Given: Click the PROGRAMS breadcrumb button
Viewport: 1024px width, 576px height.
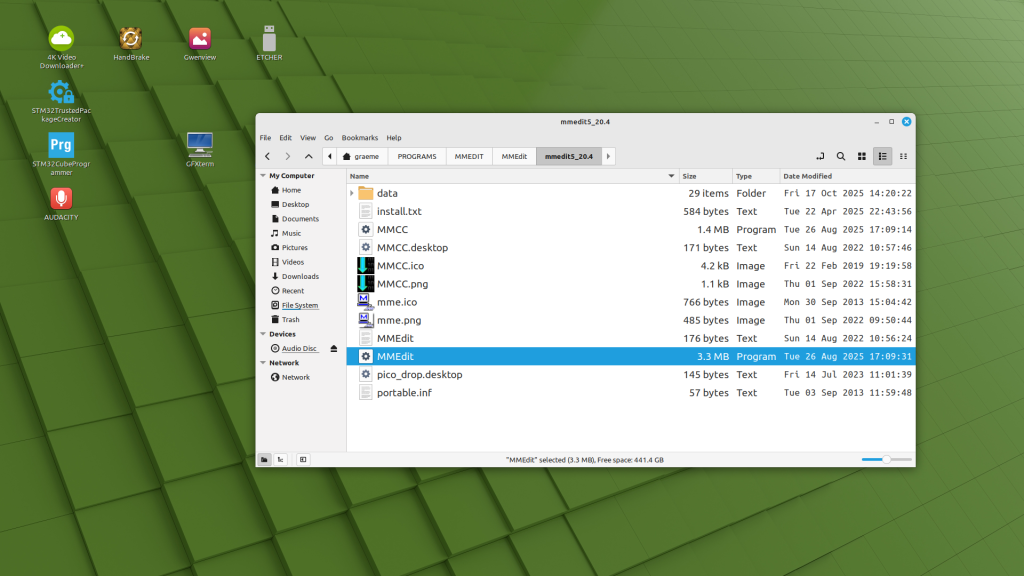Looking at the screenshot, I should (x=416, y=156).
